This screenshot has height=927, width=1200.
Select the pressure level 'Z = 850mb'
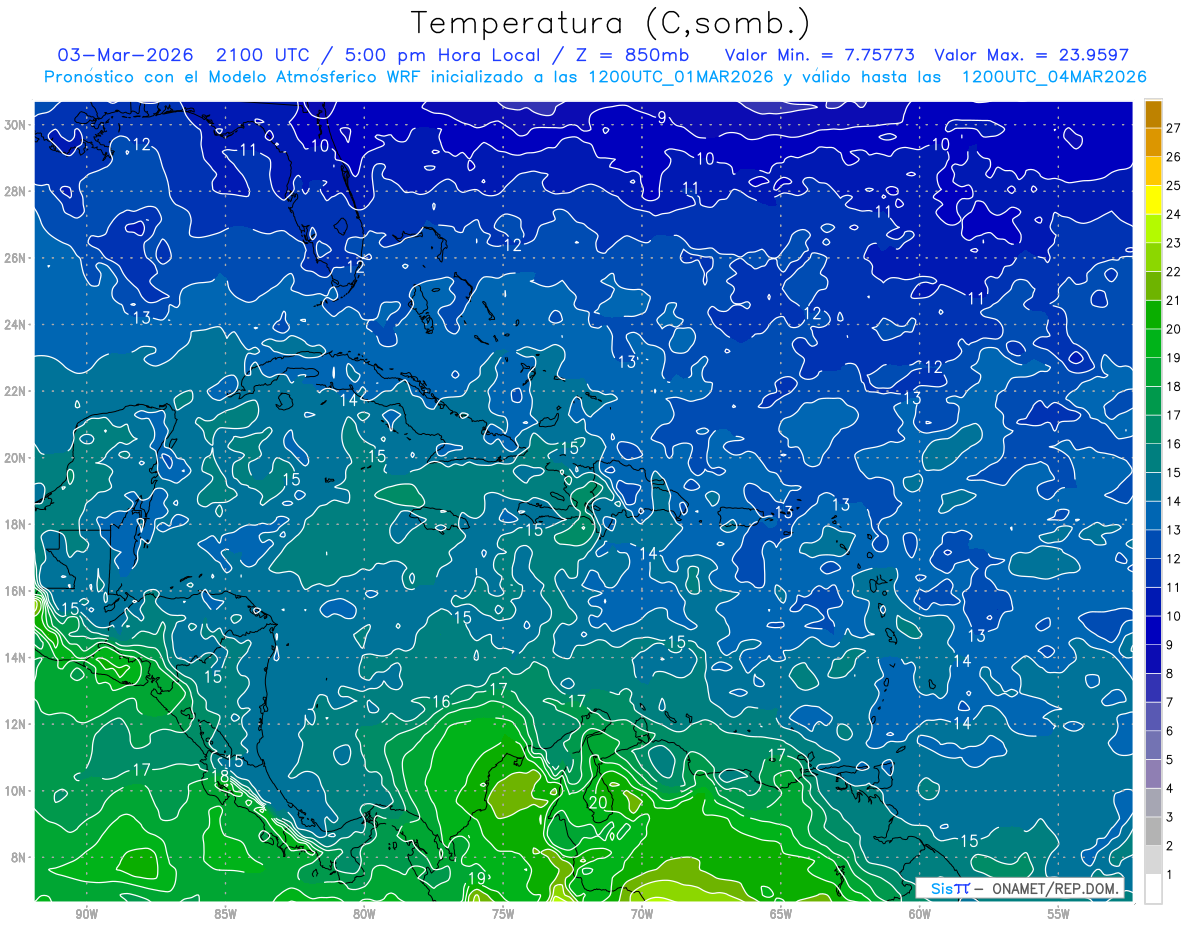628,54
